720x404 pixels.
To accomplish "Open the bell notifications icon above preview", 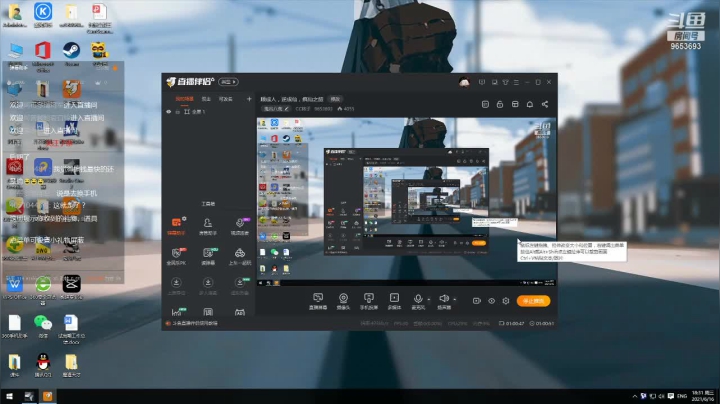I will click(529, 104).
